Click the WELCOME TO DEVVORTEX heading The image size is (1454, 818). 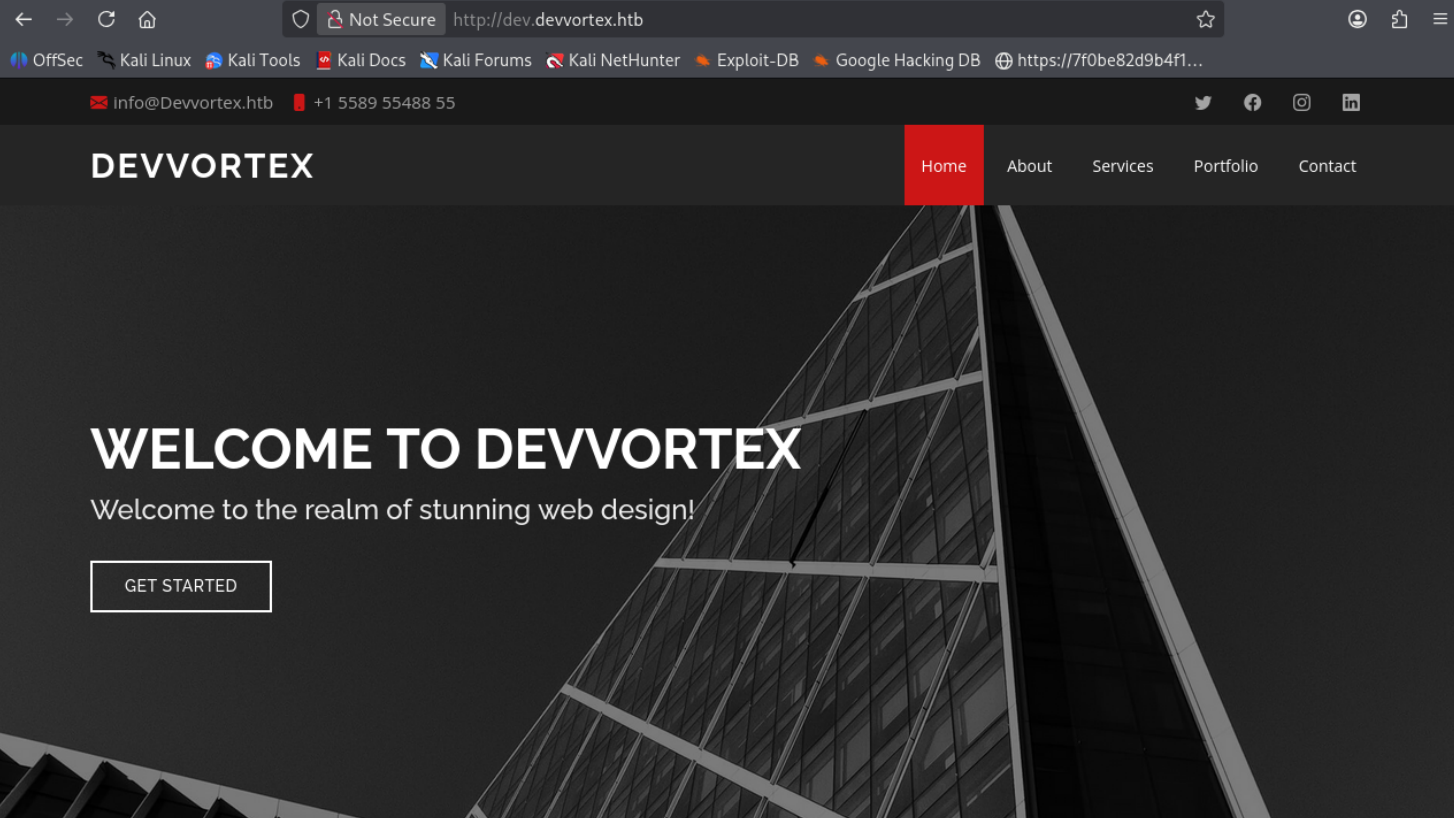(x=446, y=448)
